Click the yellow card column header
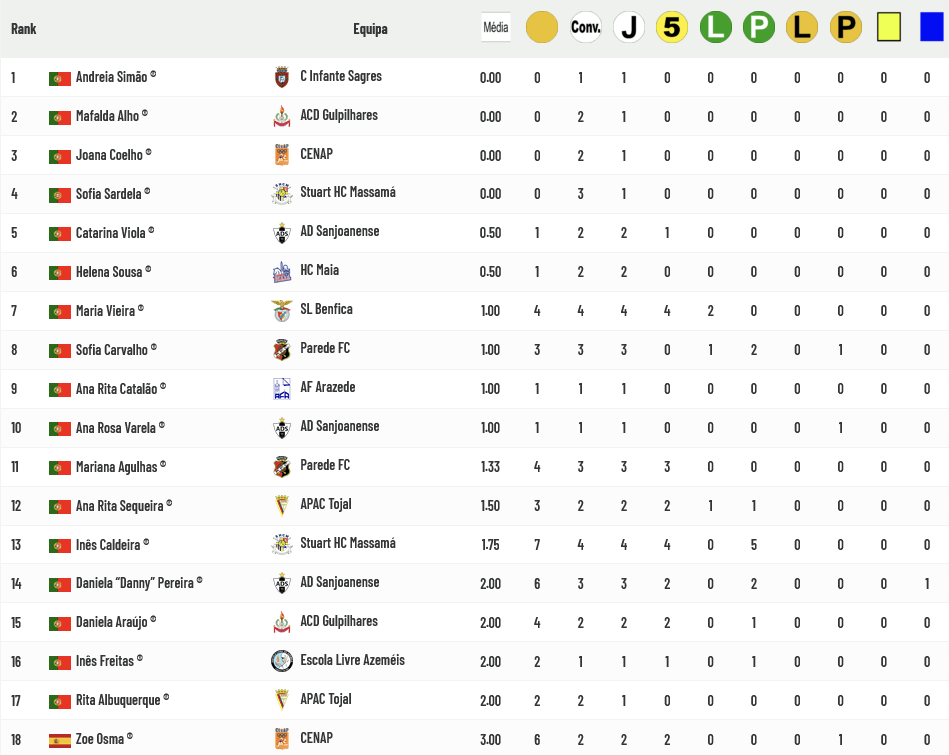 pos(888,28)
